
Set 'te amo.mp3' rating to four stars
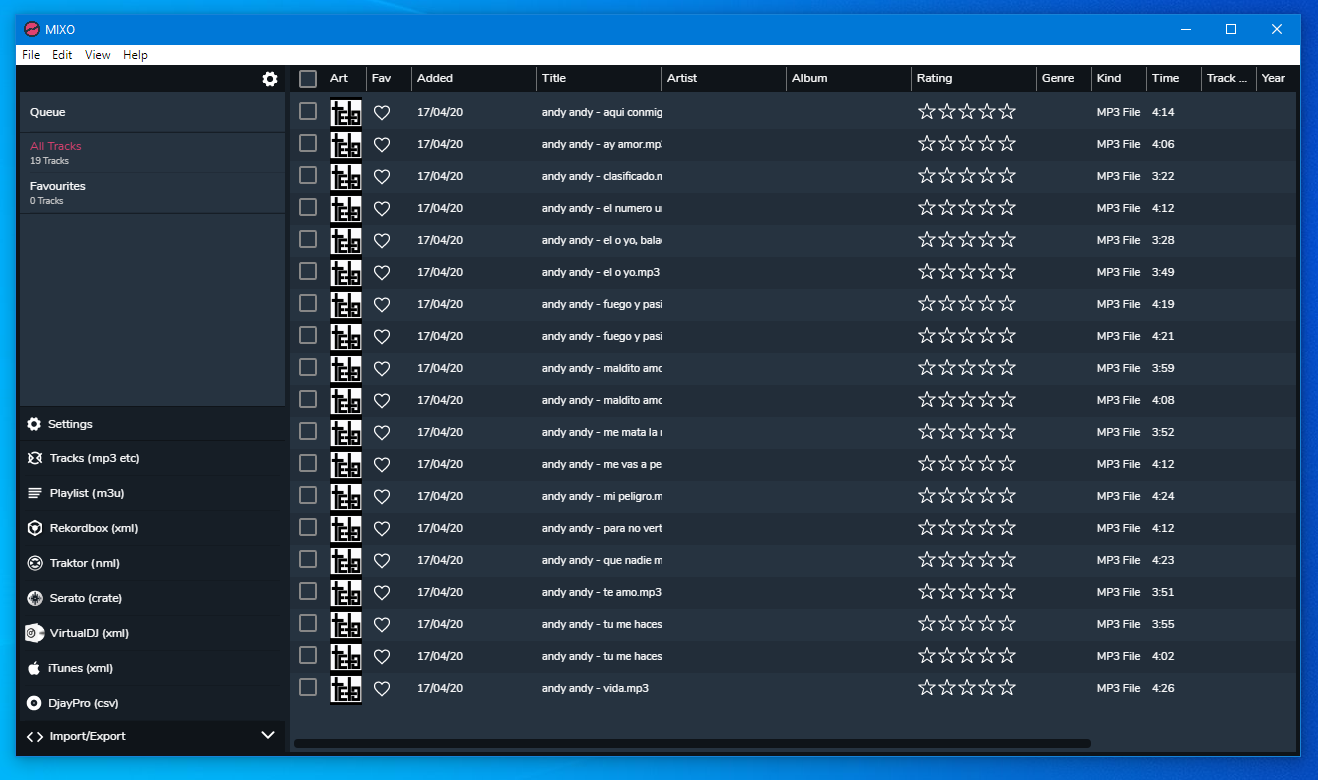987,592
